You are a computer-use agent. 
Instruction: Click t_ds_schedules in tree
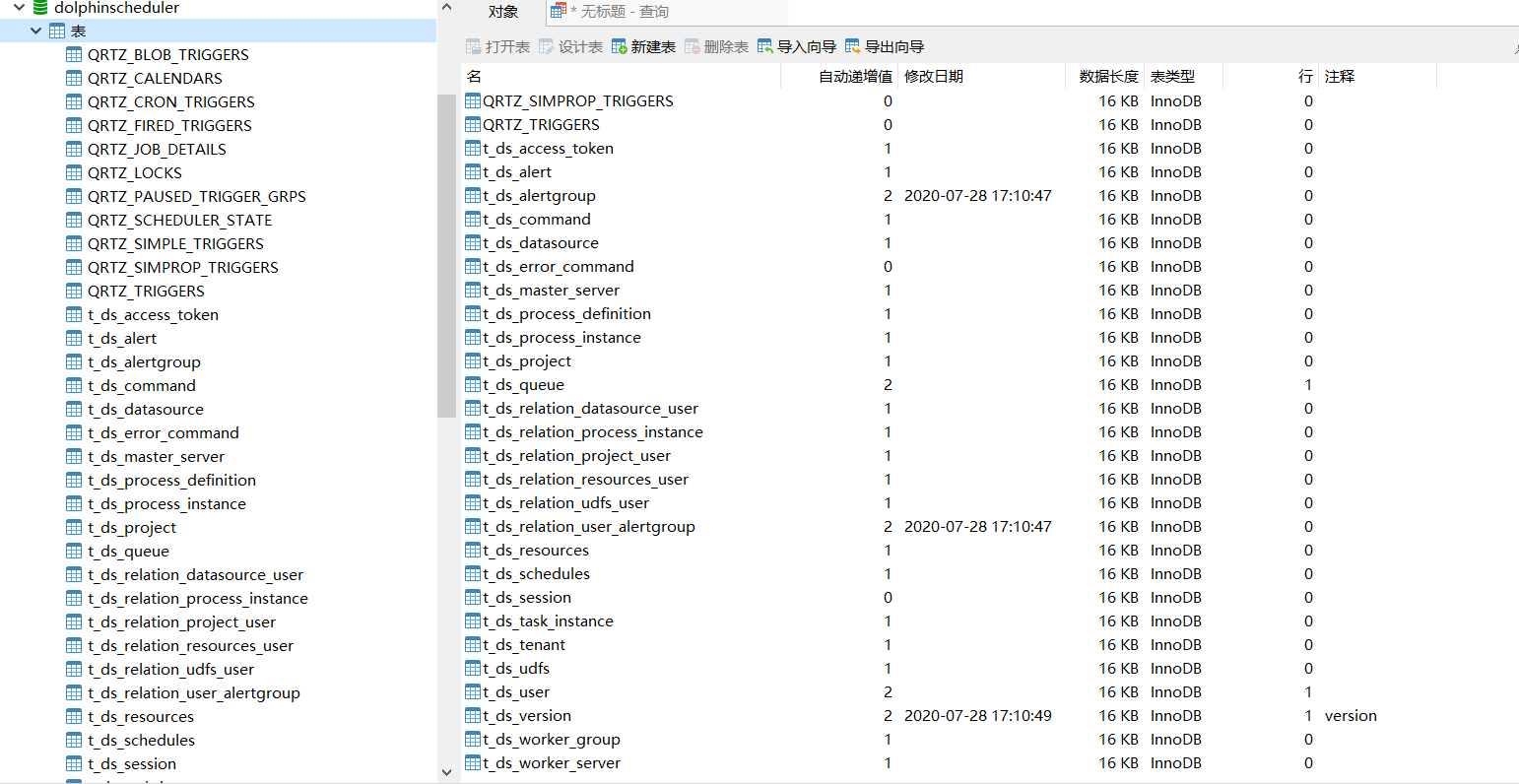tap(142, 740)
